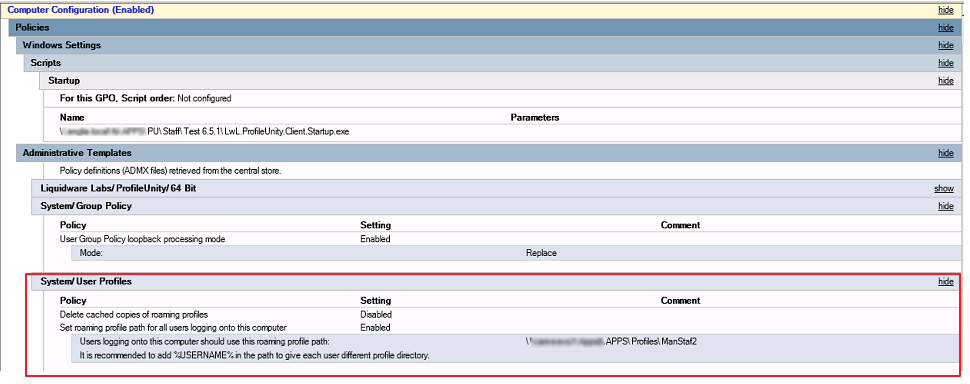Viewport: 970px width, 384px height.
Task: Click the Setting column header in System/User Profiles
Action: [376, 301]
